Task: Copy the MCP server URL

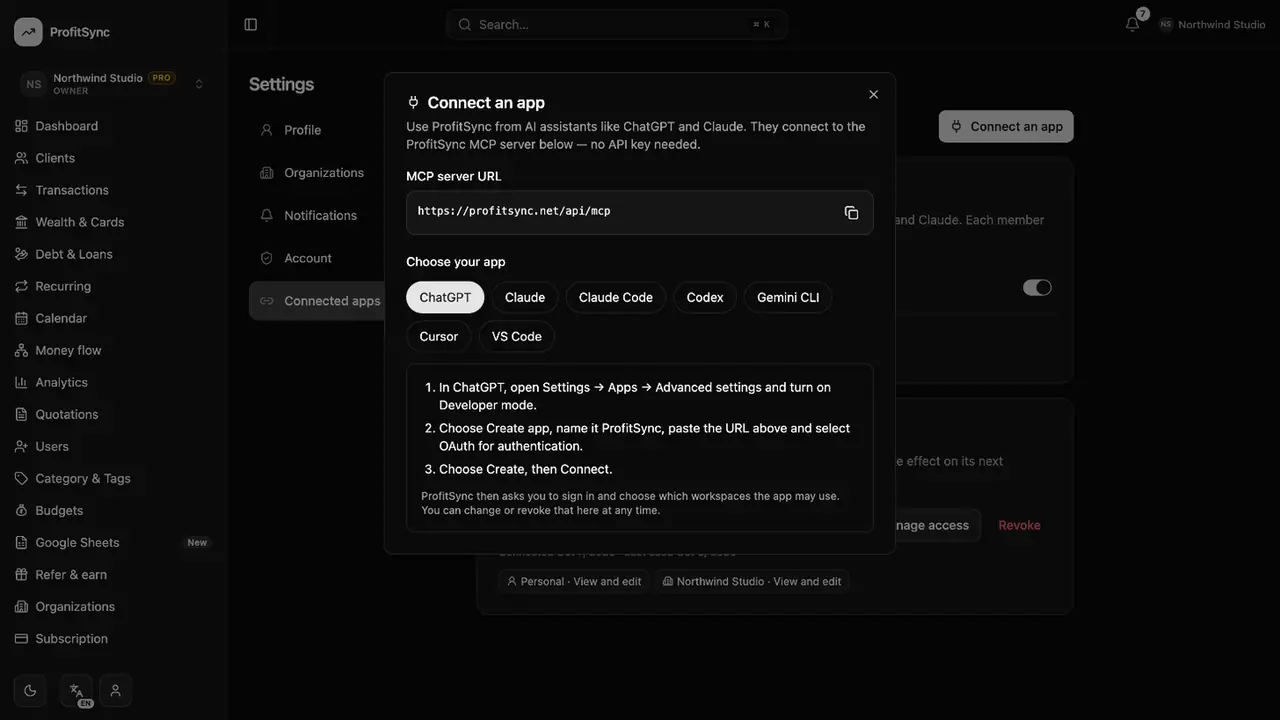Action: (851, 213)
